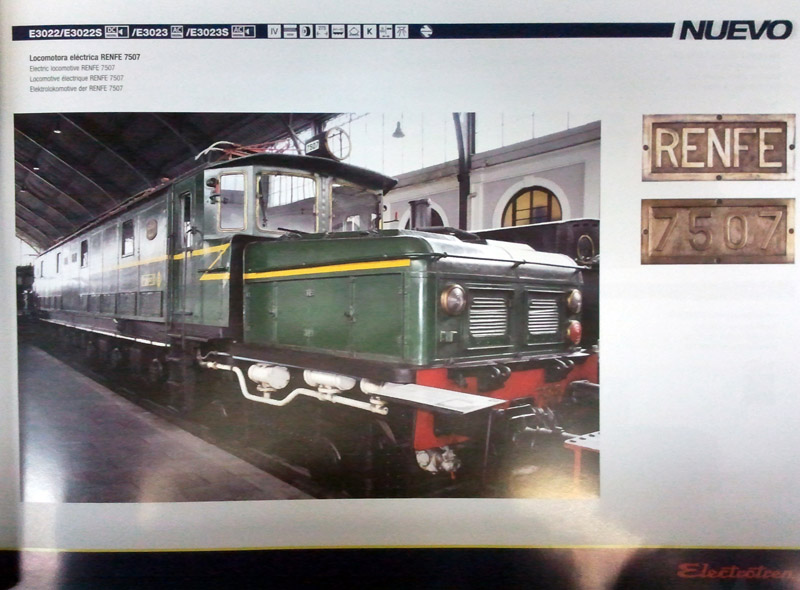The height and width of the screenshot is (590, 800).
Task: Select the line 'Elektrolokomotive der RENFE 7507'
Action: [x=76, y=88]
